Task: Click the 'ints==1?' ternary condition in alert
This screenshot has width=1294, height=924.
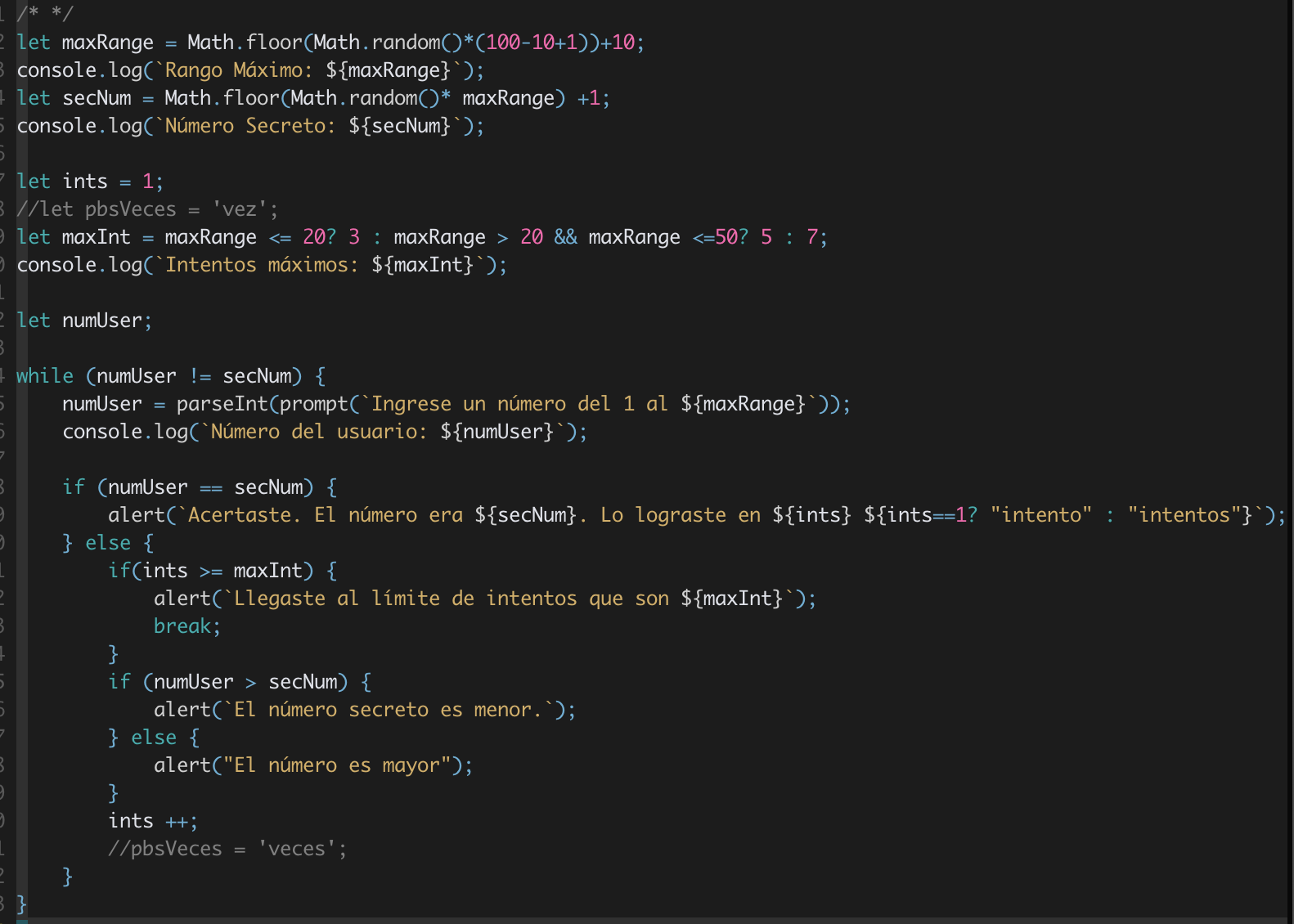Action: tap(932, 515)
